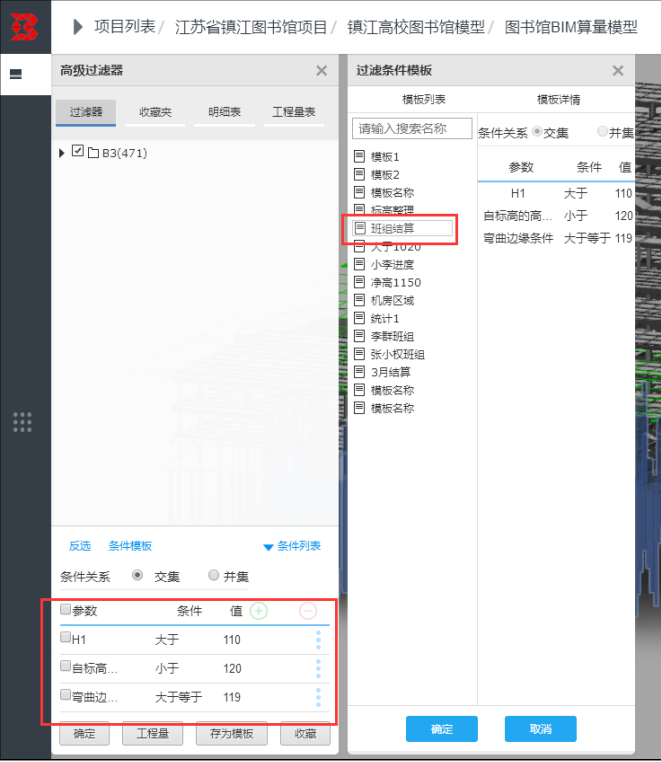Focus the template name search field

pos(412,129)
